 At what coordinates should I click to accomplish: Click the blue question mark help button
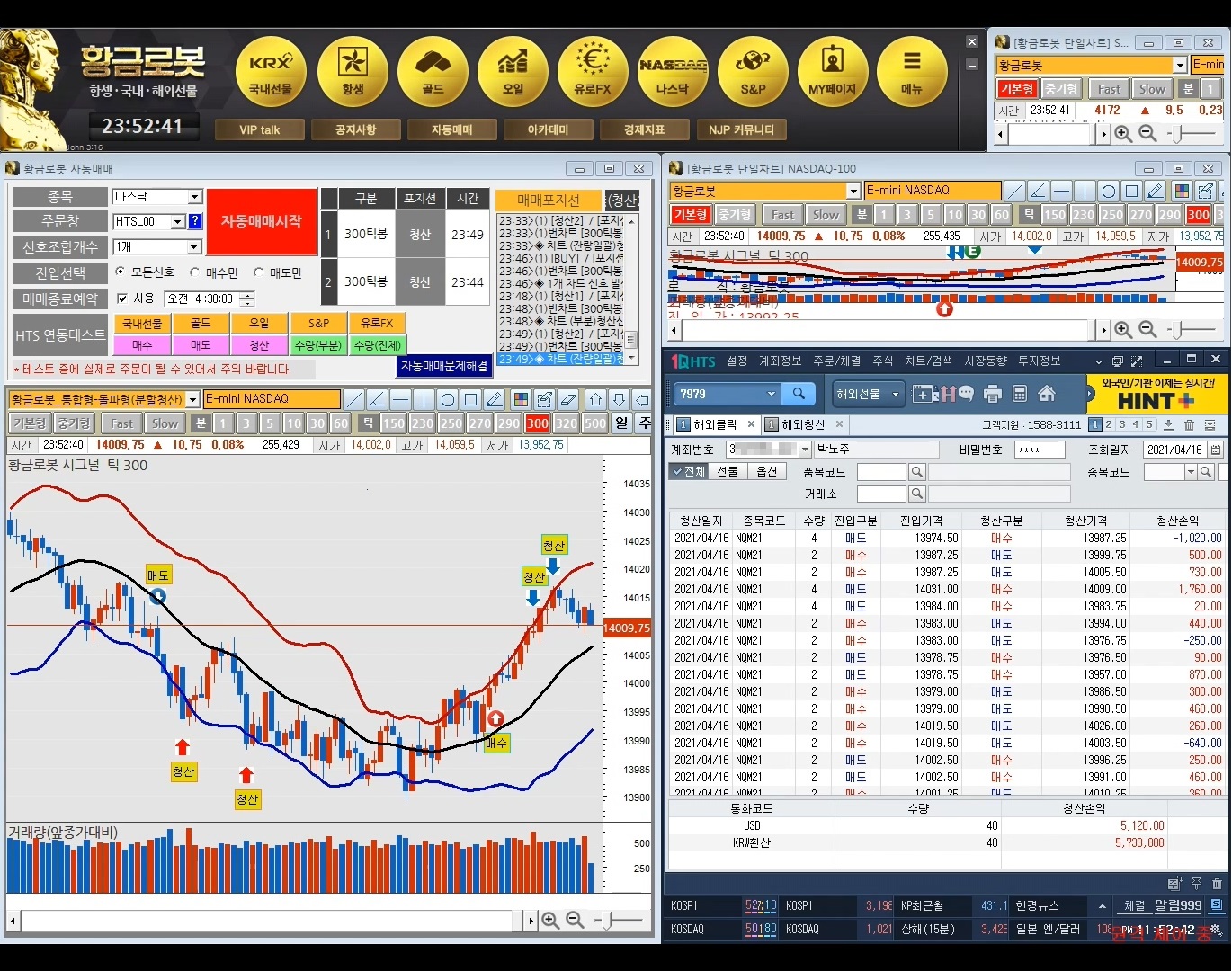[x=195, y=221]
